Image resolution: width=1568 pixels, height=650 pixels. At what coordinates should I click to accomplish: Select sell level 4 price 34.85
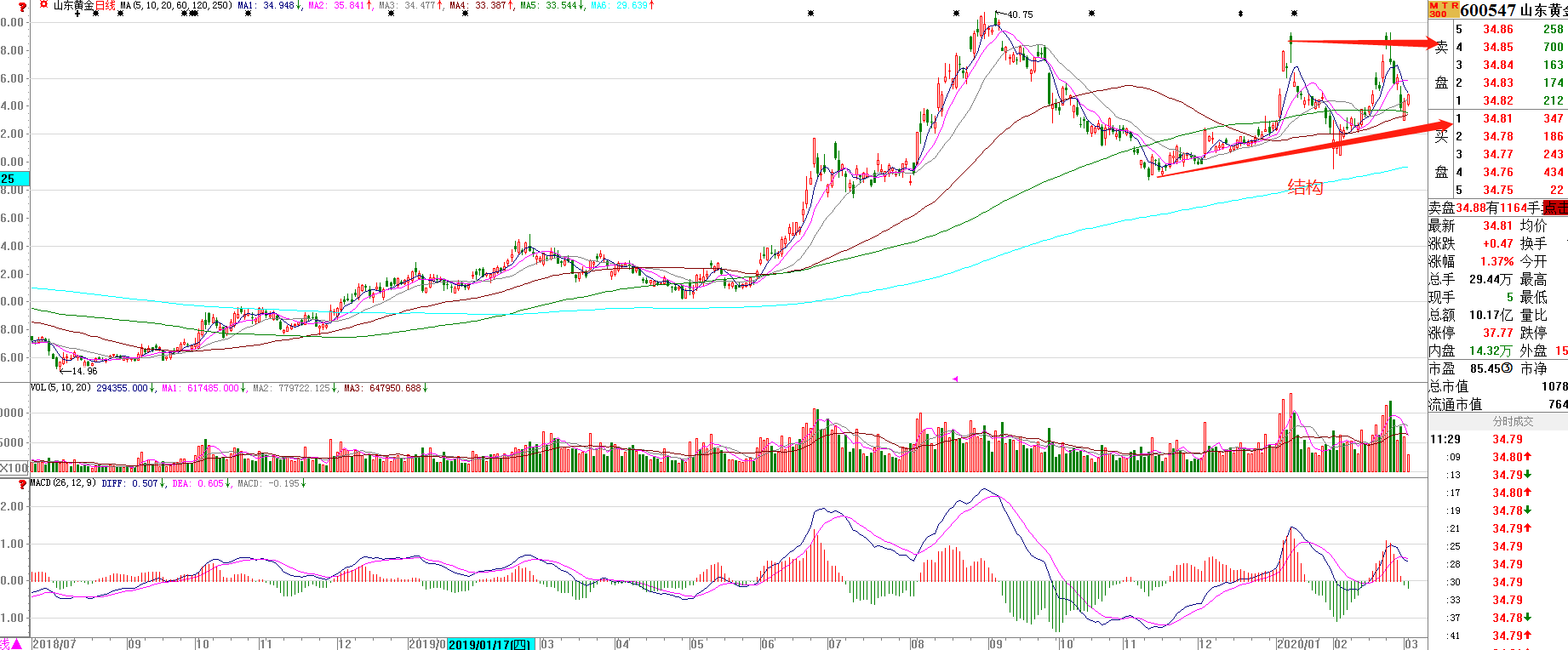[1498, 47]
